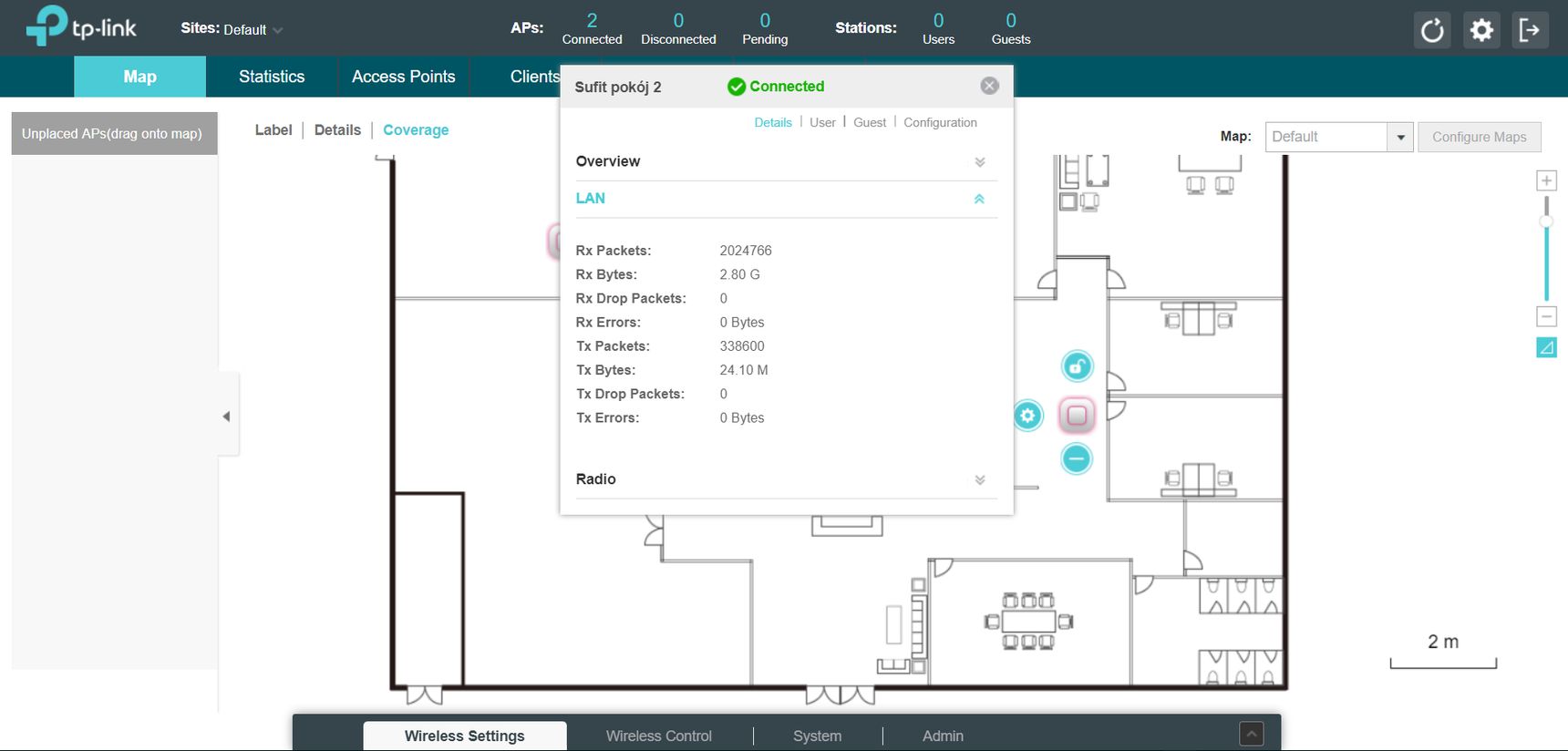Click the refresh icon in header
Viewport: 1568px width, 751px height.
[x=1432, y=30]
